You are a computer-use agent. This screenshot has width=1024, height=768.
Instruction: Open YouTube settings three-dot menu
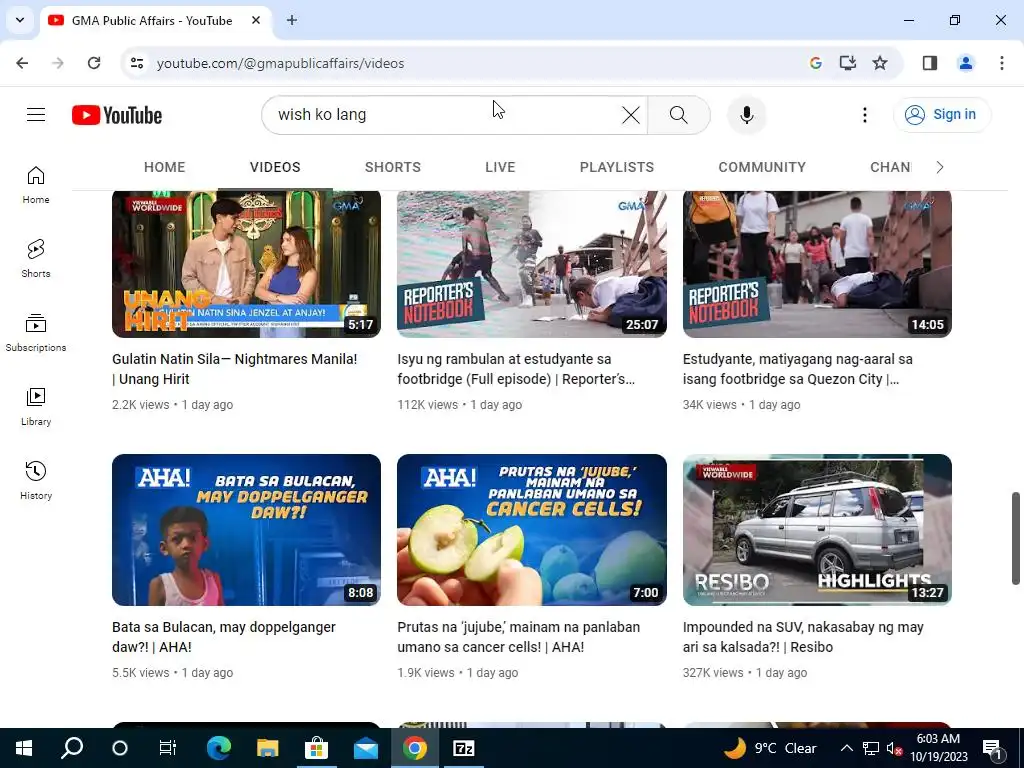[865, 115]
